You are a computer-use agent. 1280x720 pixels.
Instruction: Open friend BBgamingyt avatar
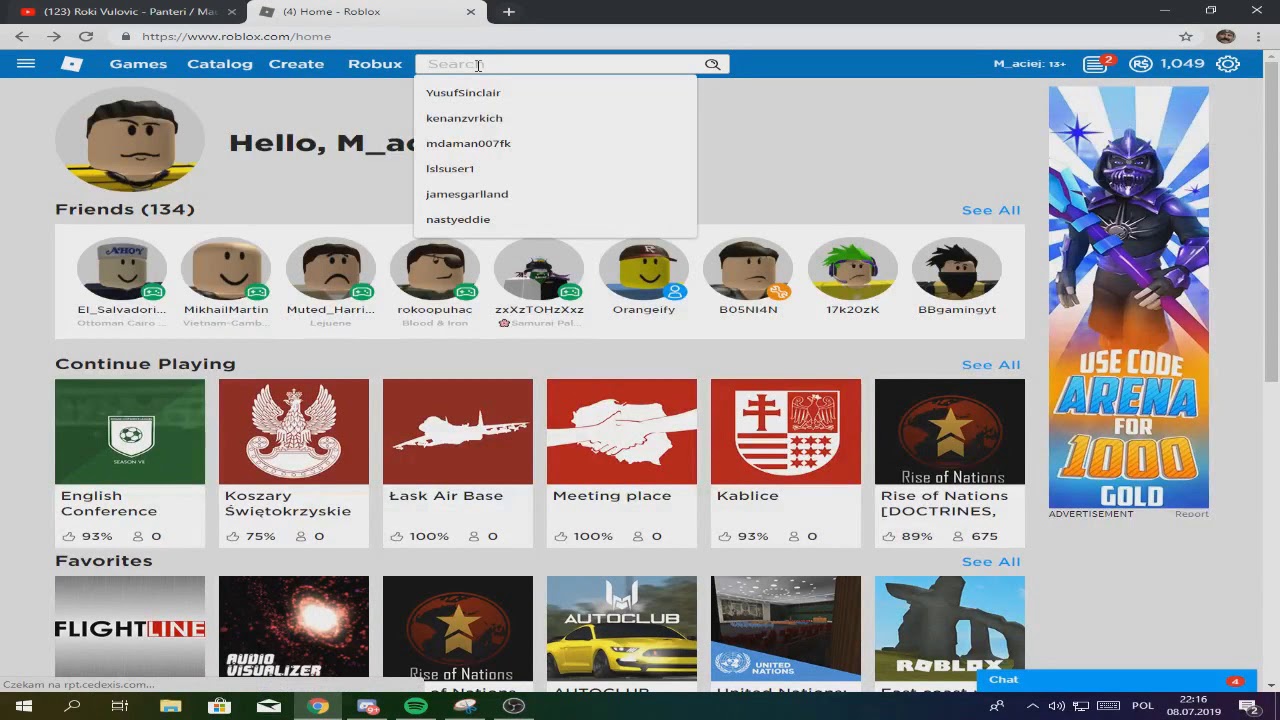[957, 269]
